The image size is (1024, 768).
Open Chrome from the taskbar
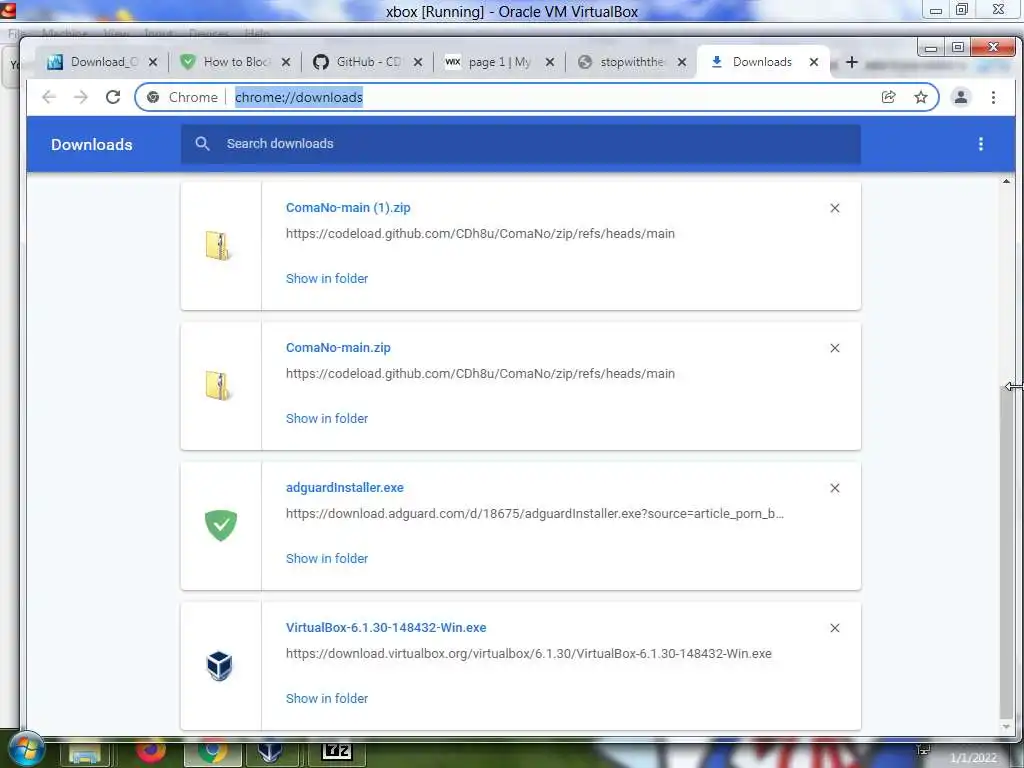pyautogui.click(x=212, y=752)
